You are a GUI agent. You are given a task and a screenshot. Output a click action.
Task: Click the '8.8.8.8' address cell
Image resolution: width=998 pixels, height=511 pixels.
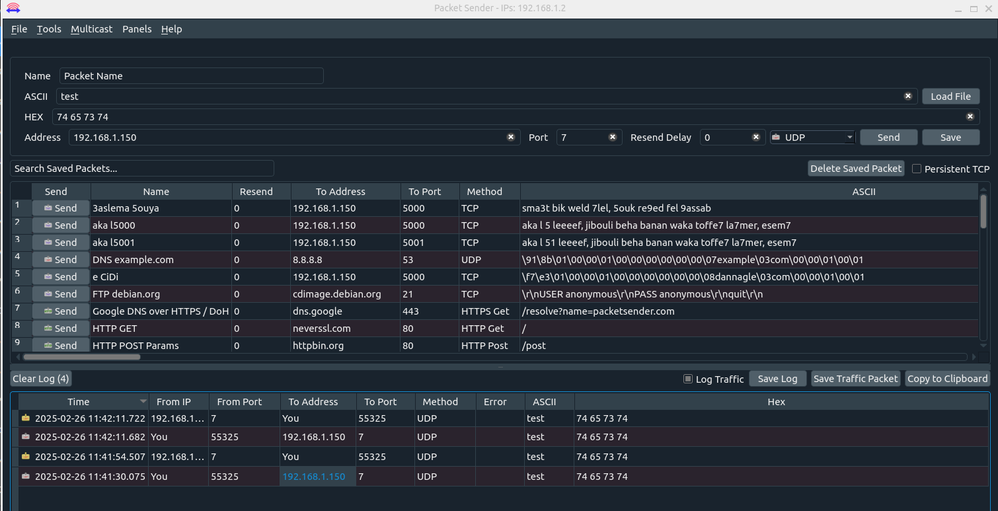pos(346,260)
